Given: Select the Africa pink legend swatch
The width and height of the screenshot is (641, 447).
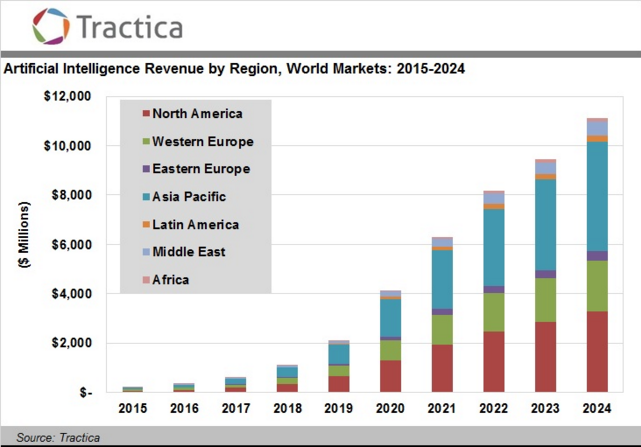Looking at the screenshot, I should click(x=146, y=280).
